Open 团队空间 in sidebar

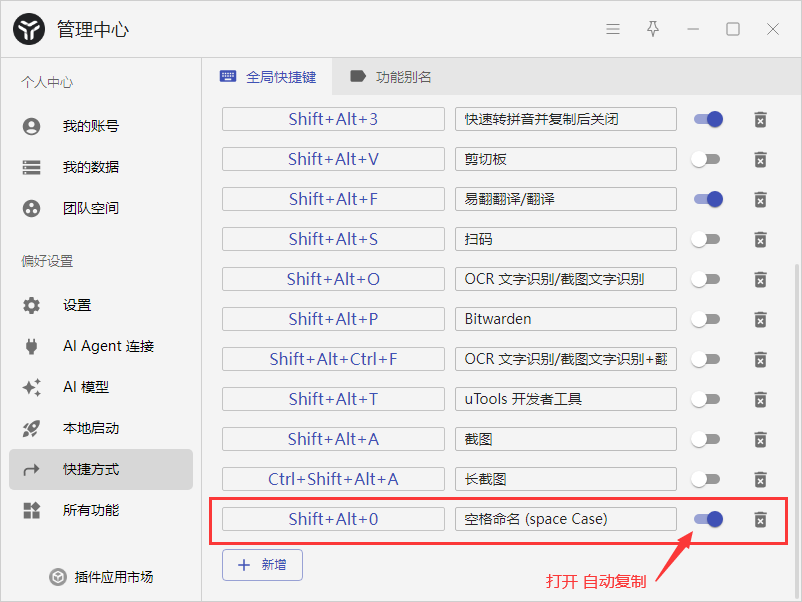point(101,208)
